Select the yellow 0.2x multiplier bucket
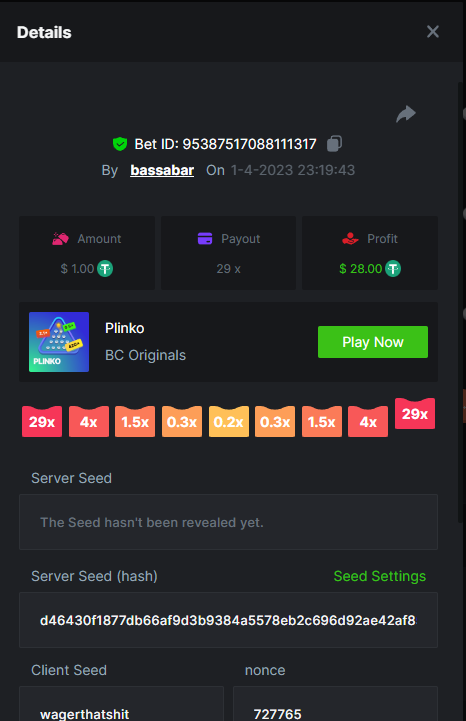This screenshot has height=721, width=466. click(x=229, y=422)
